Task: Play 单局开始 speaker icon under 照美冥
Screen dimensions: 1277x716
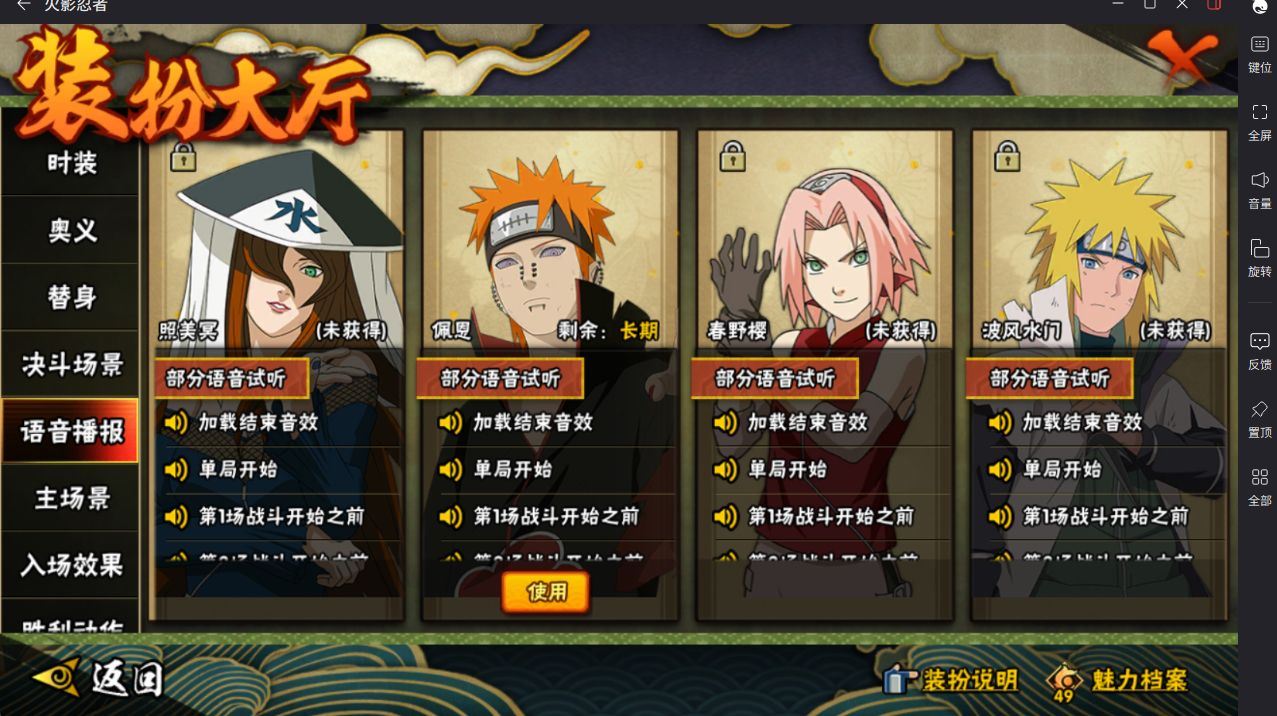Action: (177, 469)
